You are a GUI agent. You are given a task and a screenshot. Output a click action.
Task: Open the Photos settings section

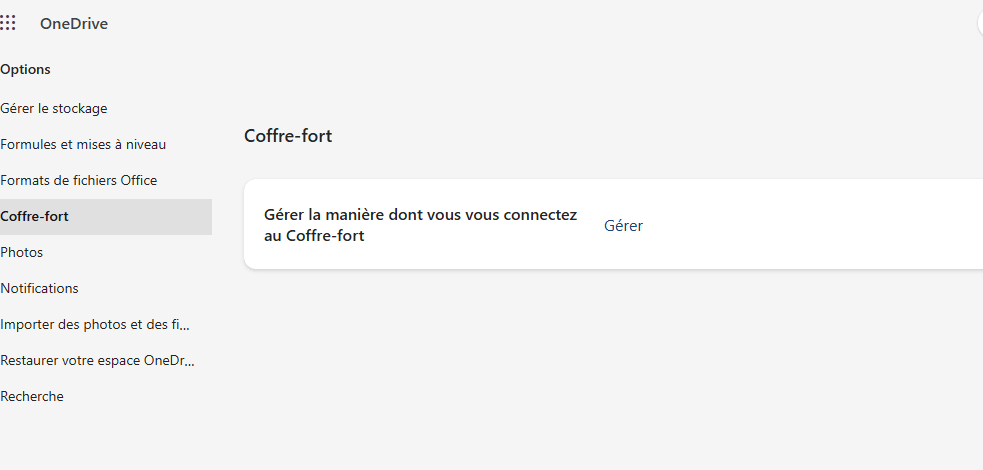pyautogui.click(x=22, y=253)
